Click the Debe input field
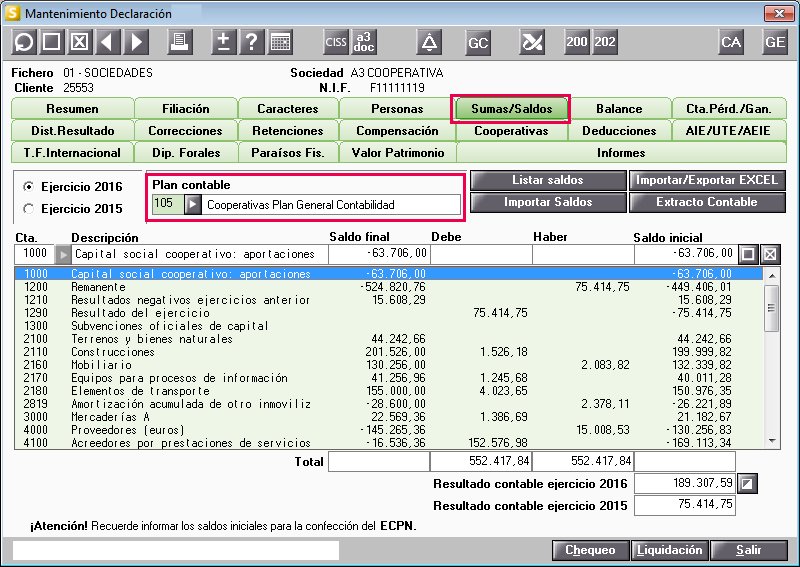The height and width of the screenshot is (567, 800). pyautogui.click(x=481, y=254)
